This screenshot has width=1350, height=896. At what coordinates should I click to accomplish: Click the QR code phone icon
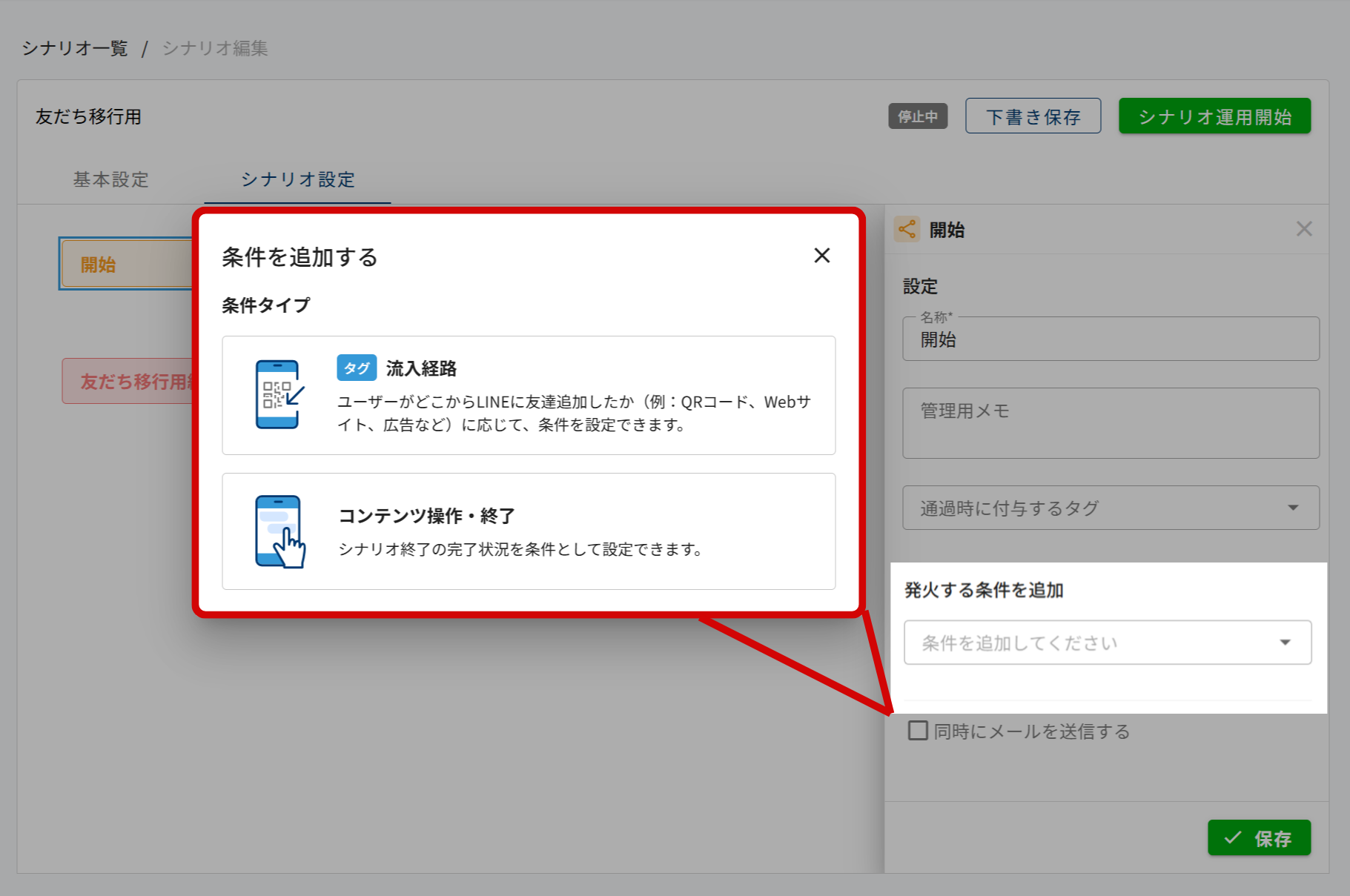point(279,394)
